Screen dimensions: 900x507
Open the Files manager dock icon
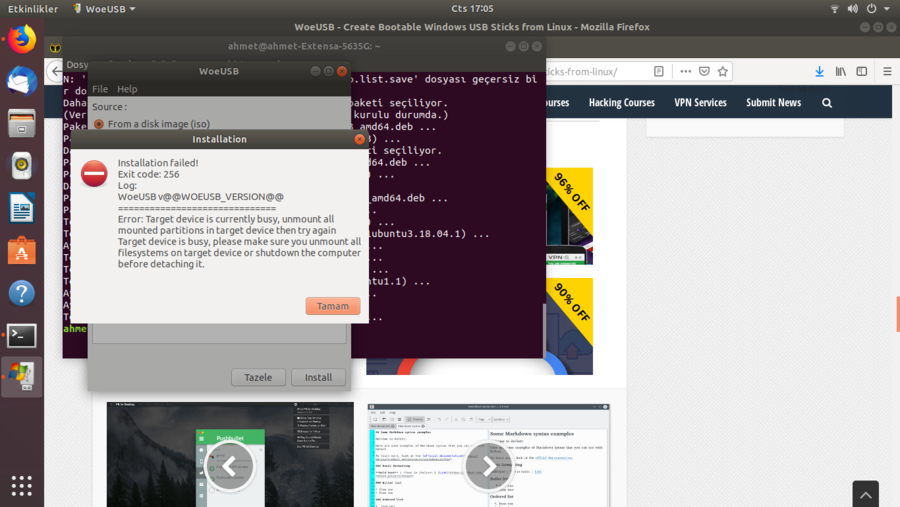22,123
